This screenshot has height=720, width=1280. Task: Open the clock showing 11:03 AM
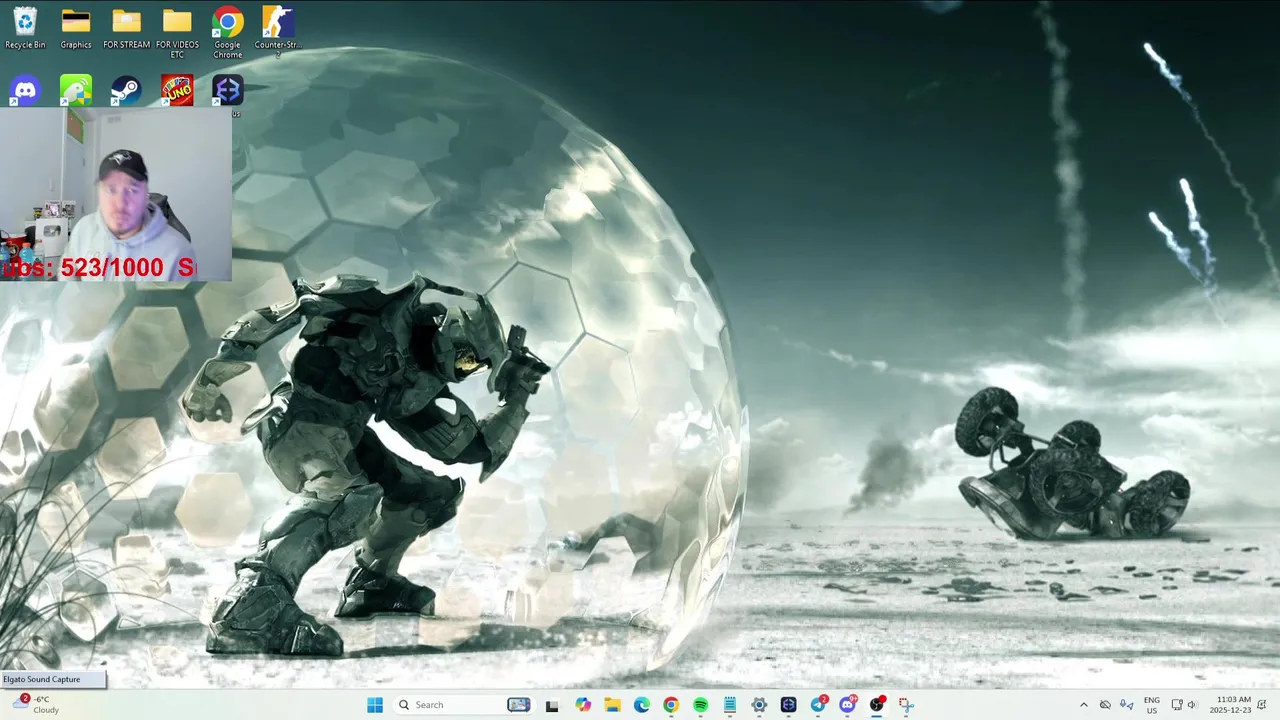[x=1230, y=705]
